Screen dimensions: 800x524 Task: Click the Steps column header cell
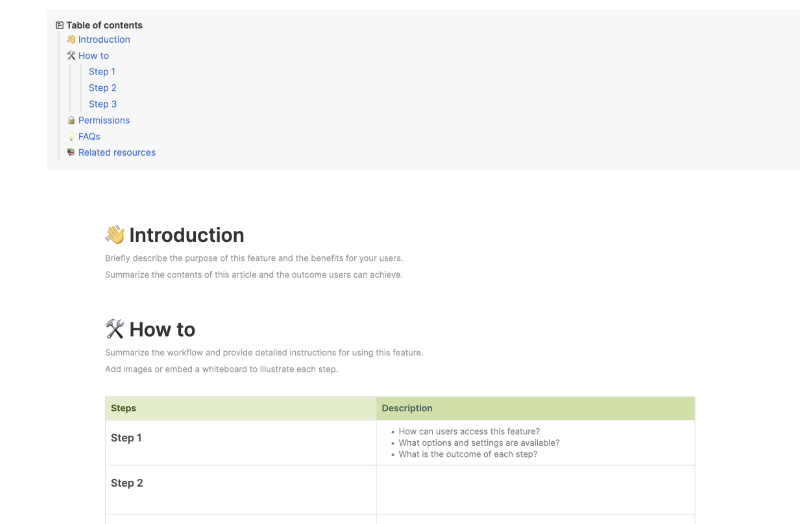[x=240, y=408]
